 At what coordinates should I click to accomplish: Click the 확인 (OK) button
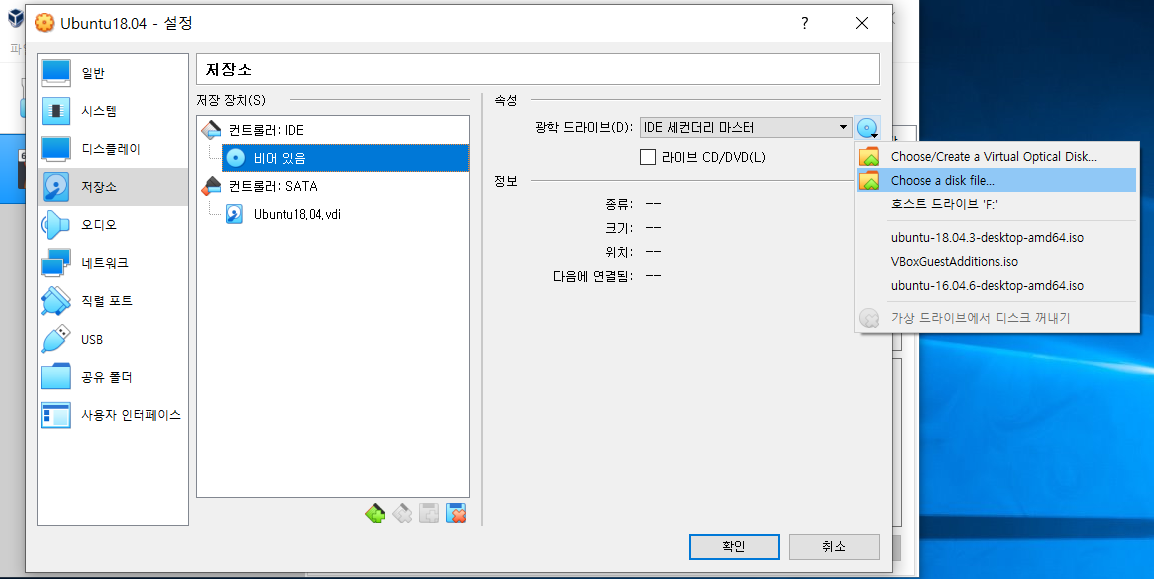[734, 547]
